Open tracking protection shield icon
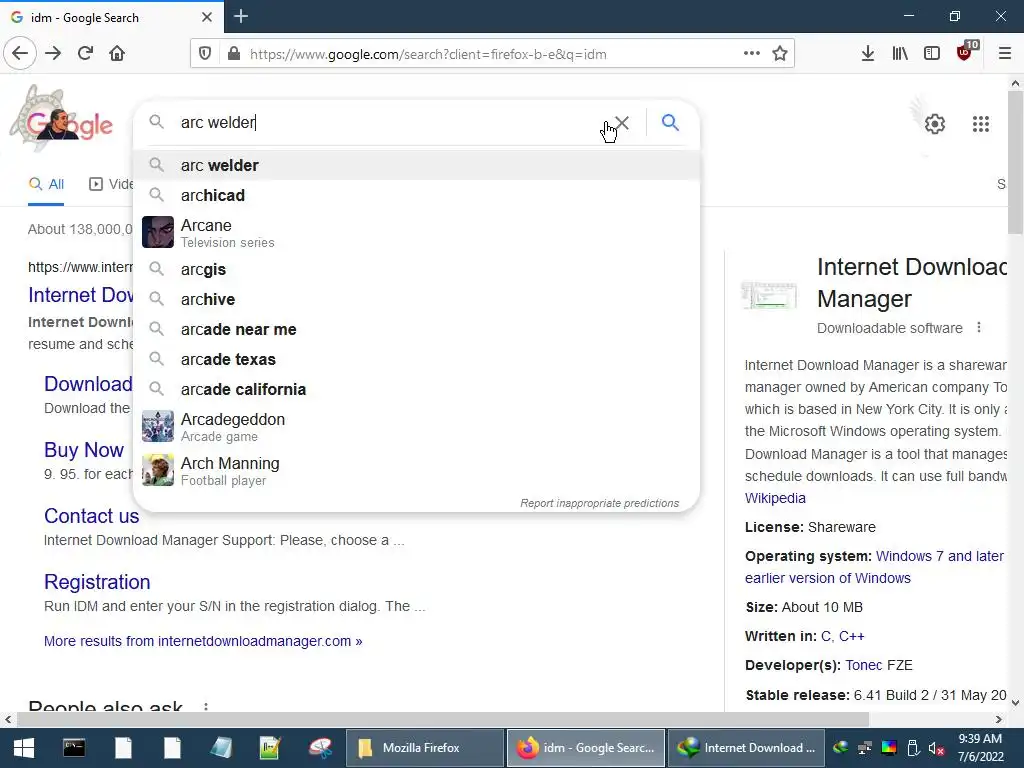 204,54
